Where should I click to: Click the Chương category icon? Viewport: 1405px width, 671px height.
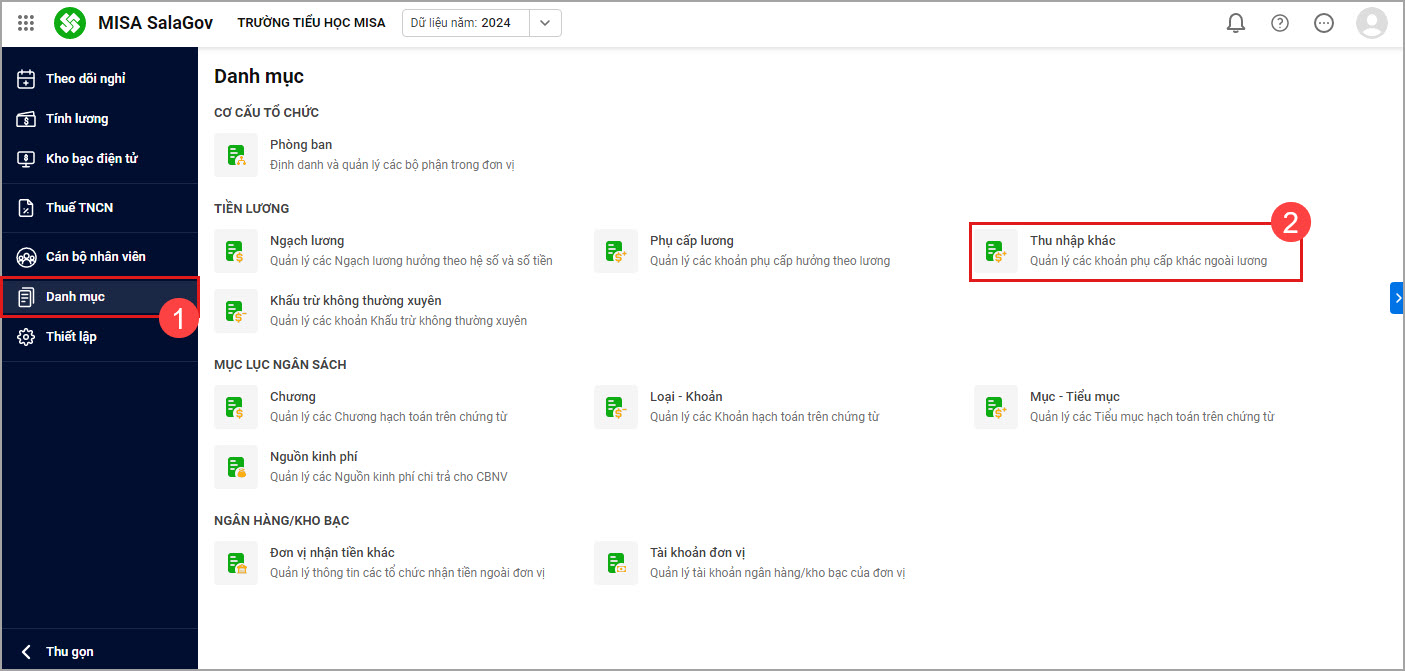coord(236,407)
